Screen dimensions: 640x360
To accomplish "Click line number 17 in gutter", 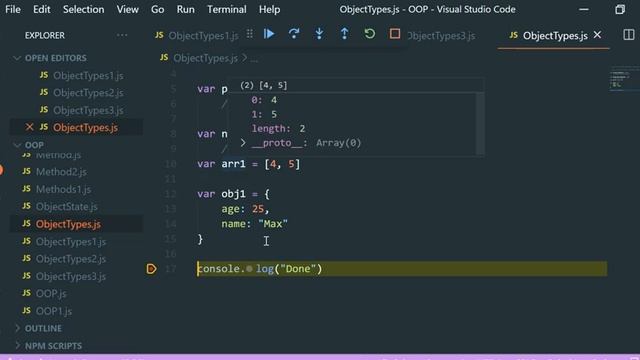I will pos(171,269).
